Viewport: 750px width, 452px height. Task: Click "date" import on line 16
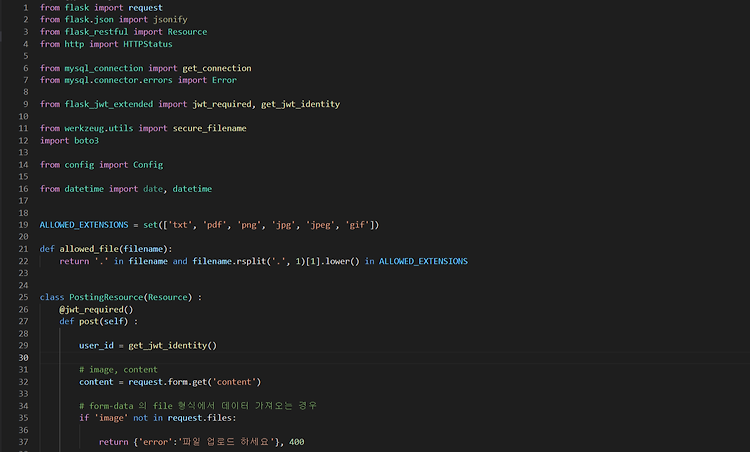pos(153,189)
